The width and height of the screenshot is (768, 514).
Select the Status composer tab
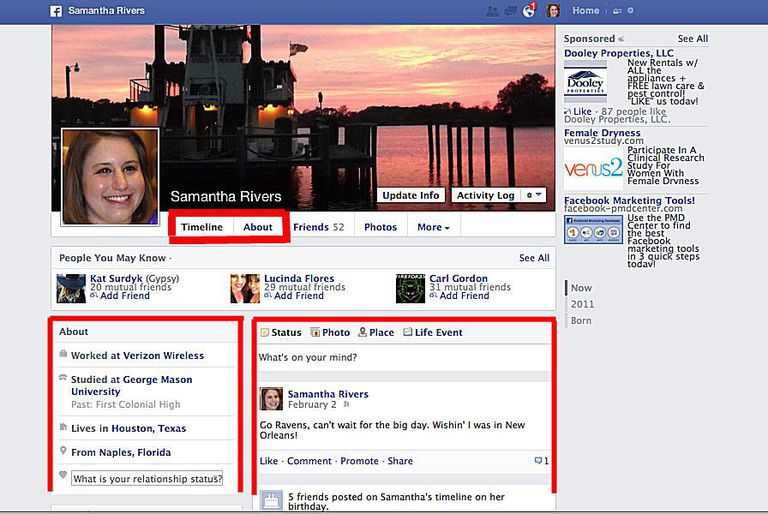click(x=281, y=332)
